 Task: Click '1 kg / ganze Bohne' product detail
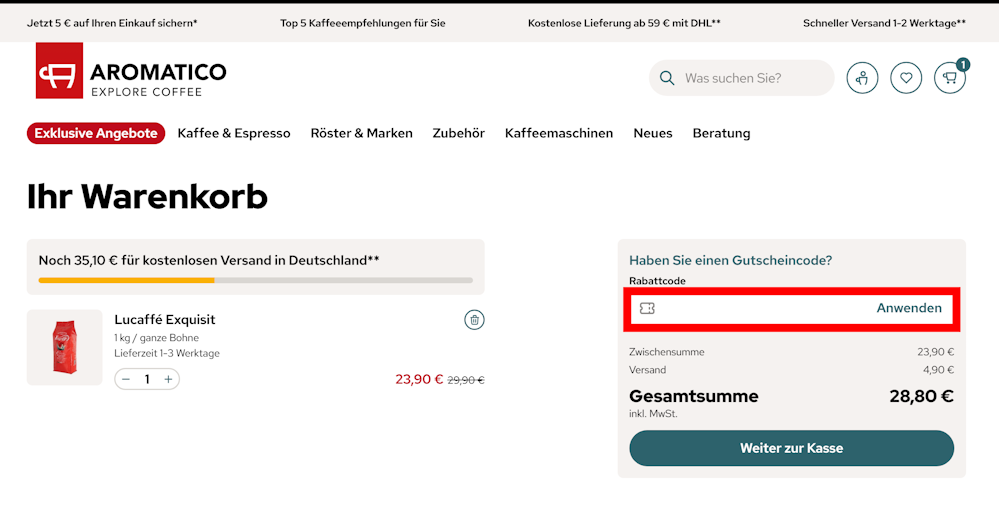point(157,338)
